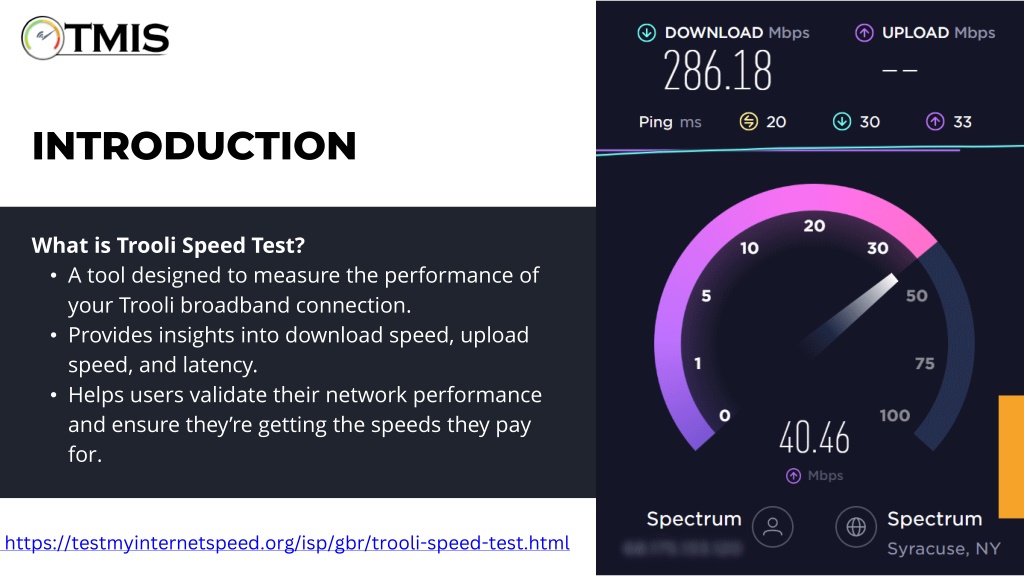Click the TMIS speedometer logo icon

pyautogui.click(x=43, y=38)
